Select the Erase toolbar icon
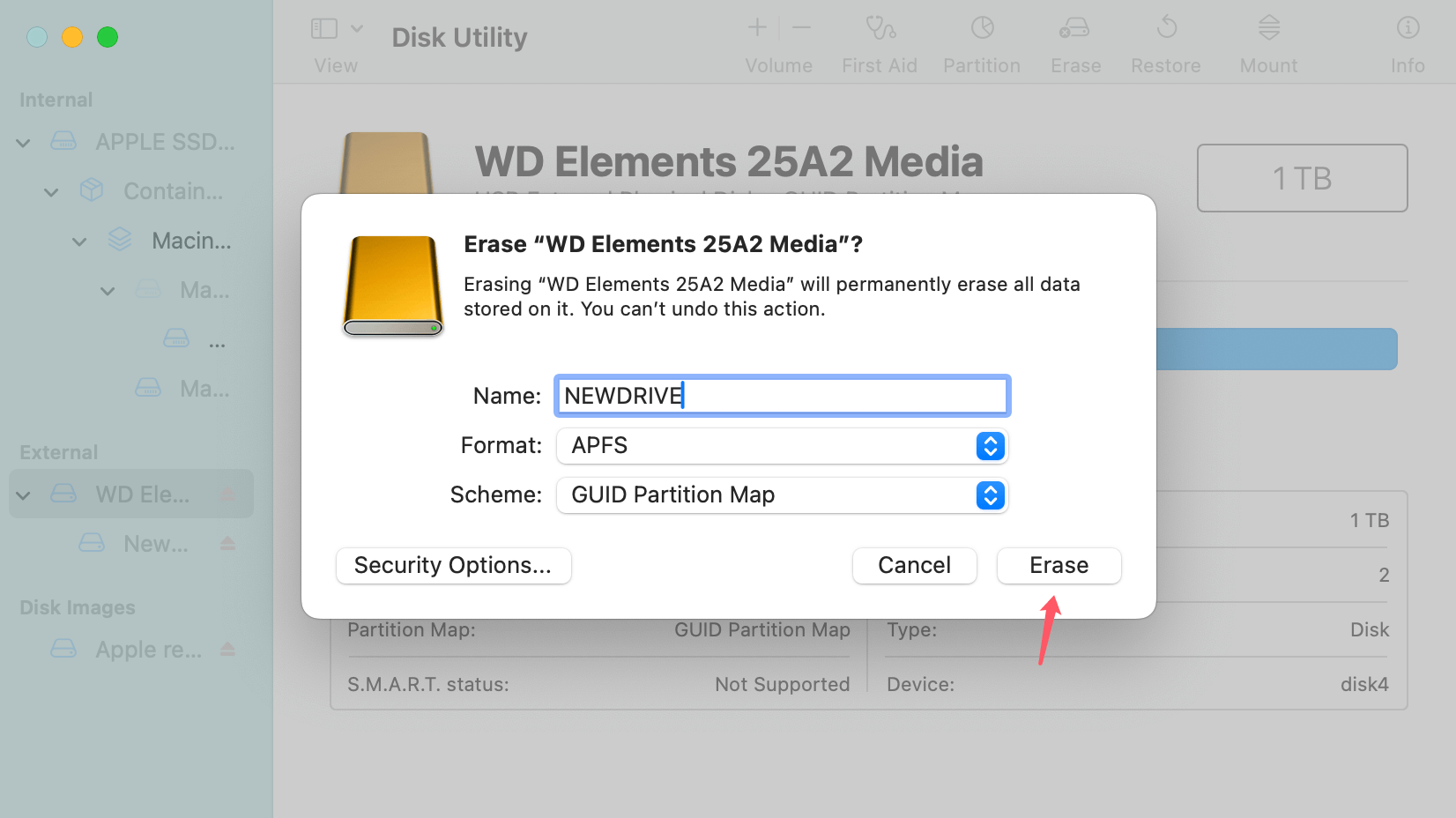 (x=1074, y=41)
